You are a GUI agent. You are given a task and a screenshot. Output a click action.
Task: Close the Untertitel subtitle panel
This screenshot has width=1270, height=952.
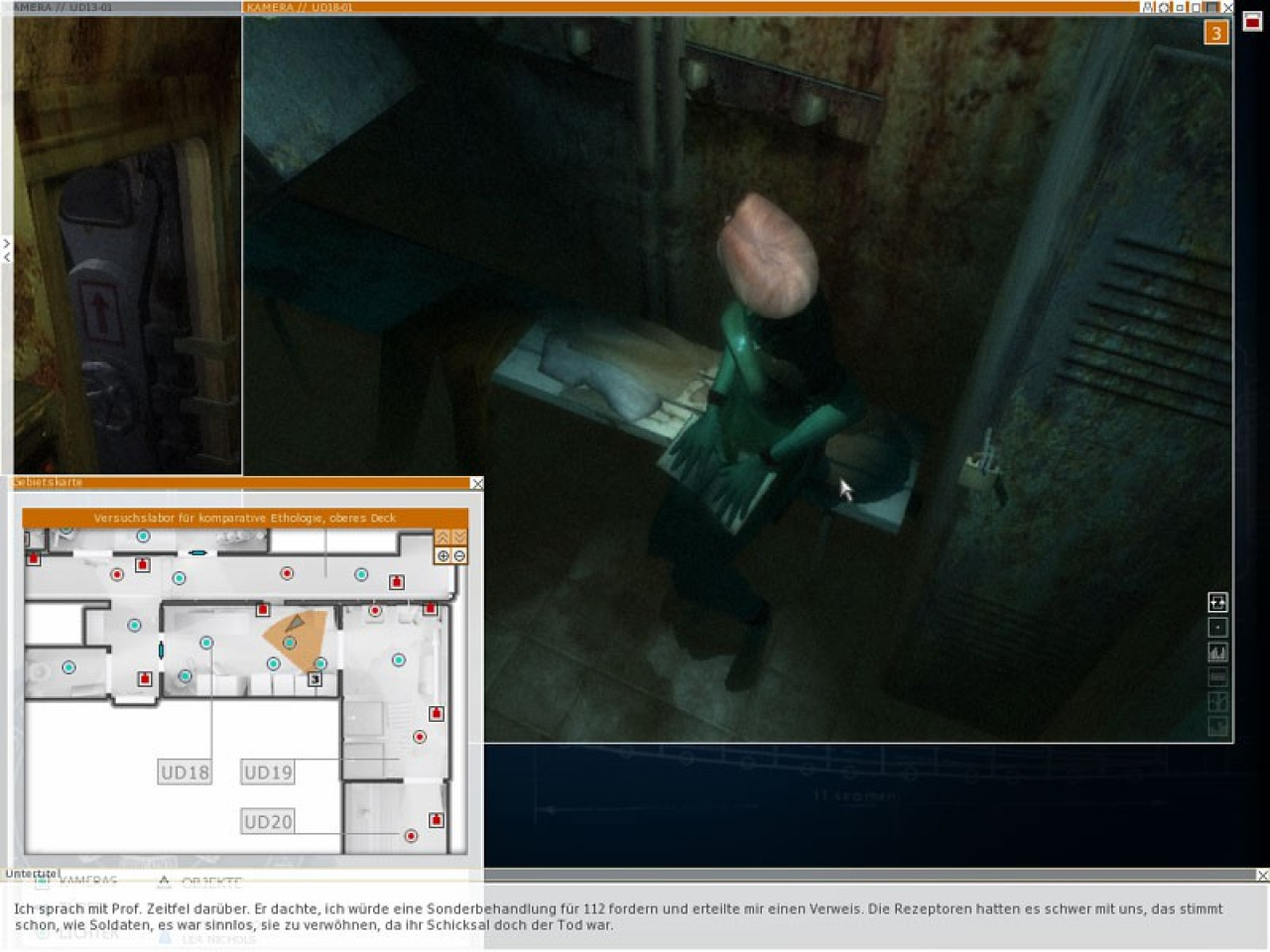click(x=1262, y=875)
